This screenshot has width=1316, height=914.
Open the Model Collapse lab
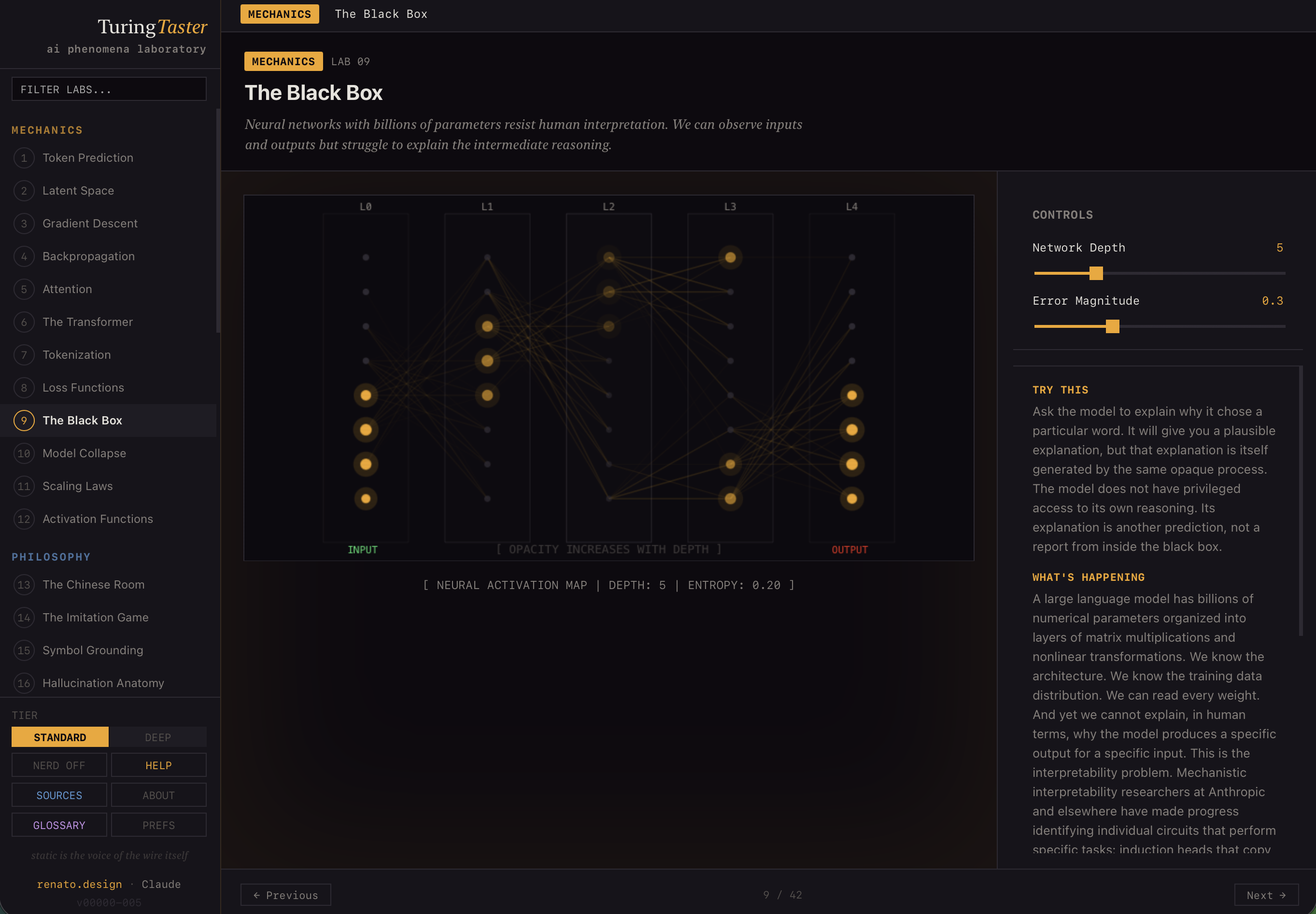pos(84,453)
